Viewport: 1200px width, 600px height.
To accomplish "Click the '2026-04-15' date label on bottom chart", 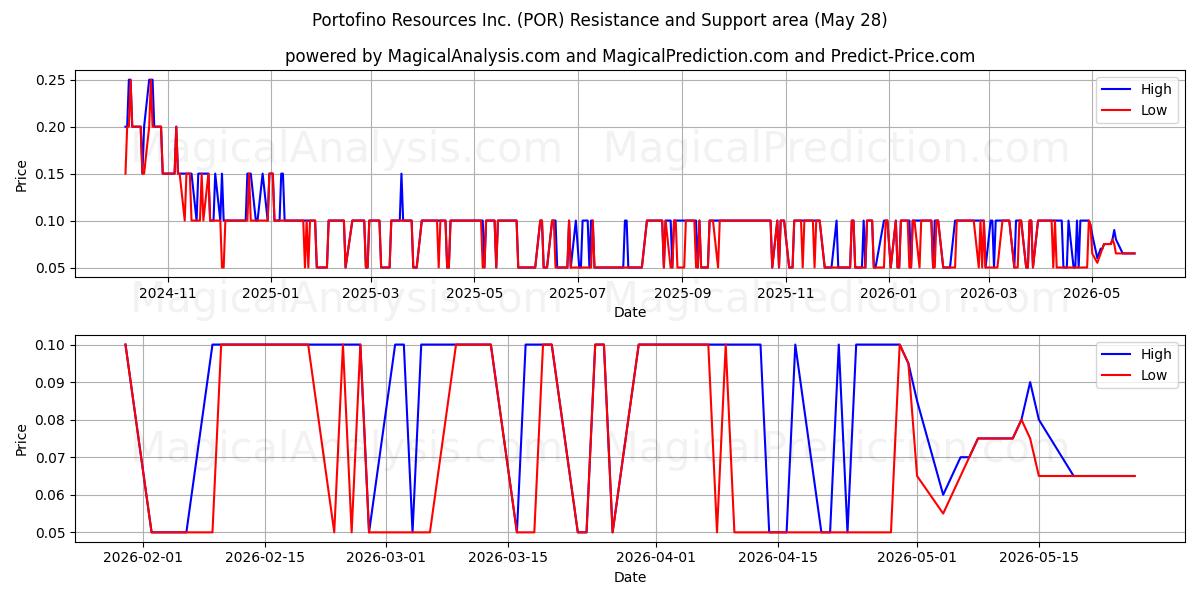I will pos(777,558).
